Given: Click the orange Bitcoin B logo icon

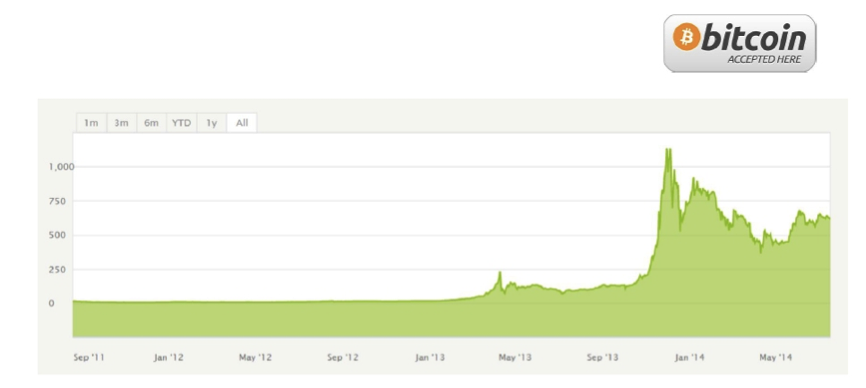Looking at the screenshot, I should tap(687, 37).
